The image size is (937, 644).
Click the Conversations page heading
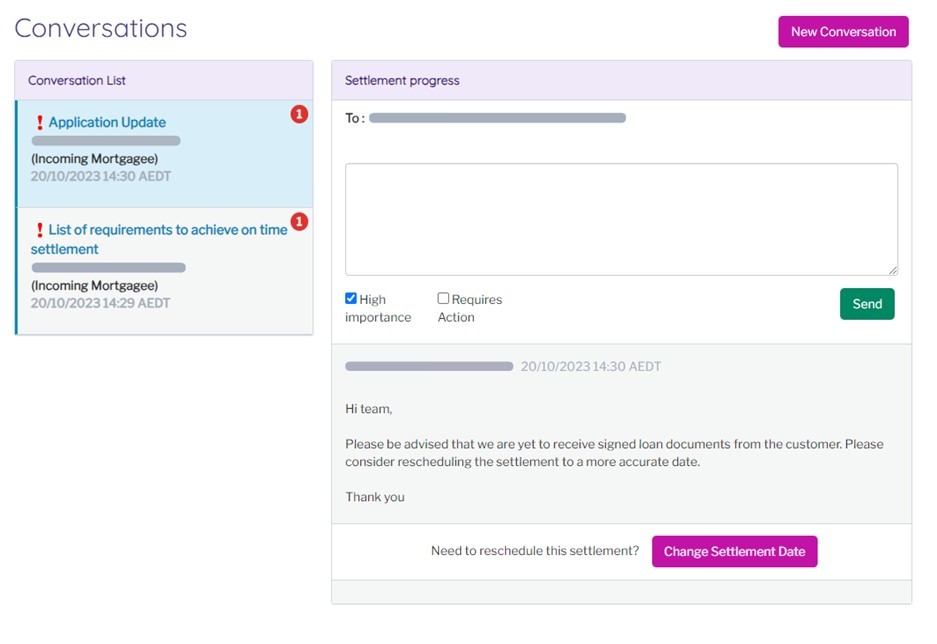pyautogui.click(x=101, y=28)
